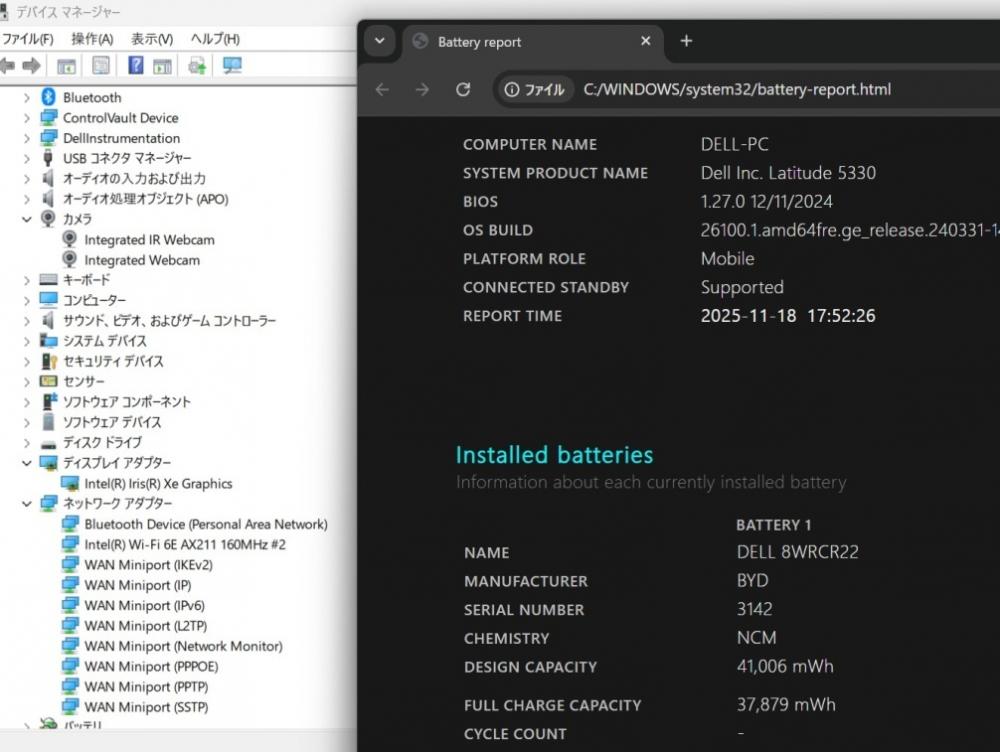Select Intel Wi-Fi 6E AX211 adapter
The height and width of the screenshot is (752, 1000).
(x=185, y=545)
